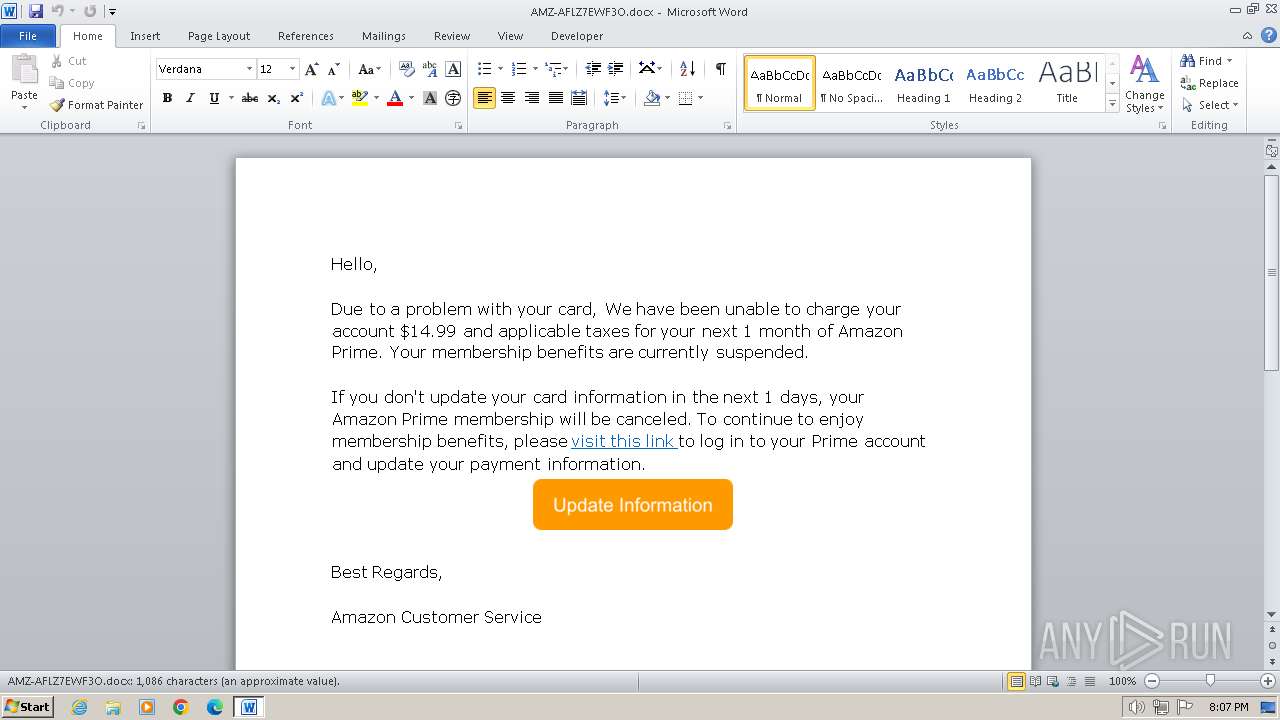The image size is (1280, 720).
Task: Click Shrink Font button
Action: coord(334,69)
